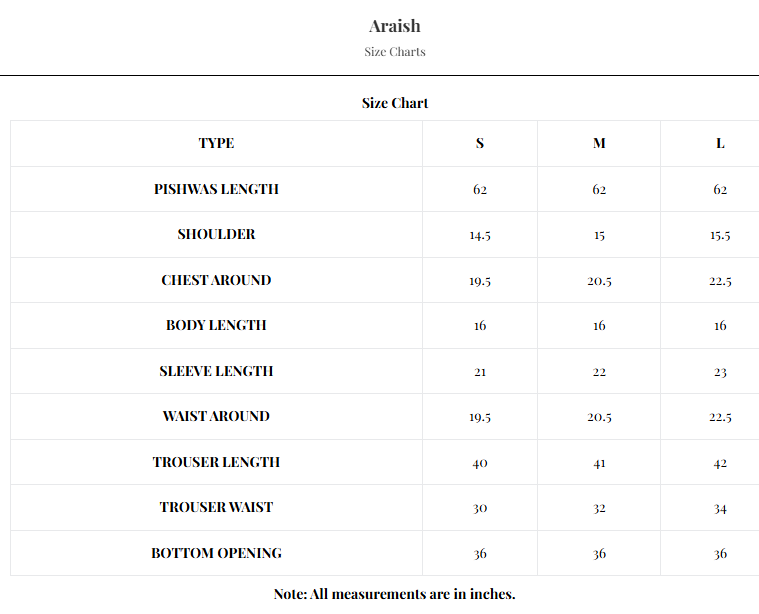Viewport: 759px width, 614px height.
Task: Select the TYPE column header
Action: tap(216, 143)
